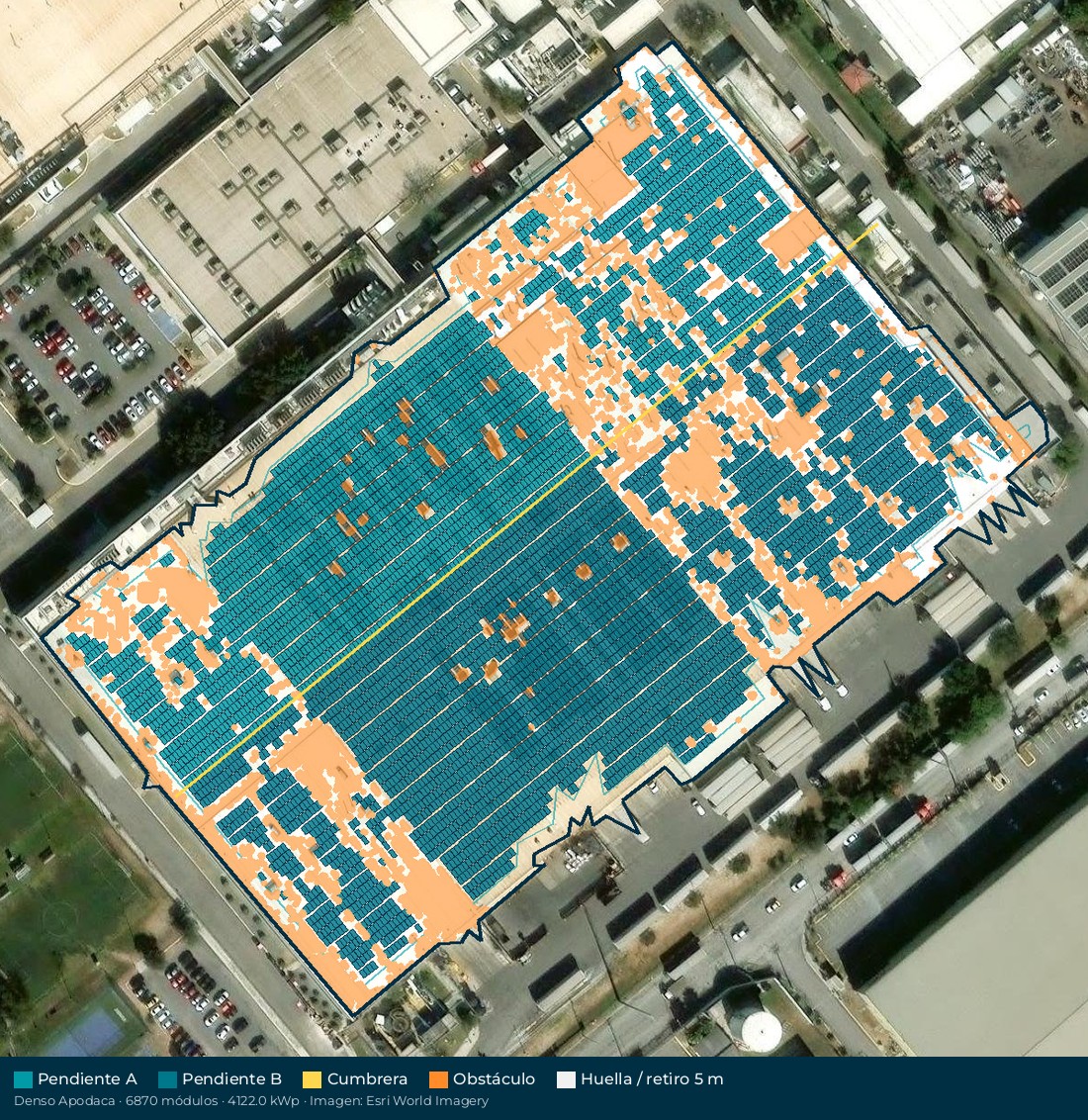This screenshot has height=1120, width=1088.
Task: Click the Pendiente A teal legend swatch
Action: (23, 1079)
